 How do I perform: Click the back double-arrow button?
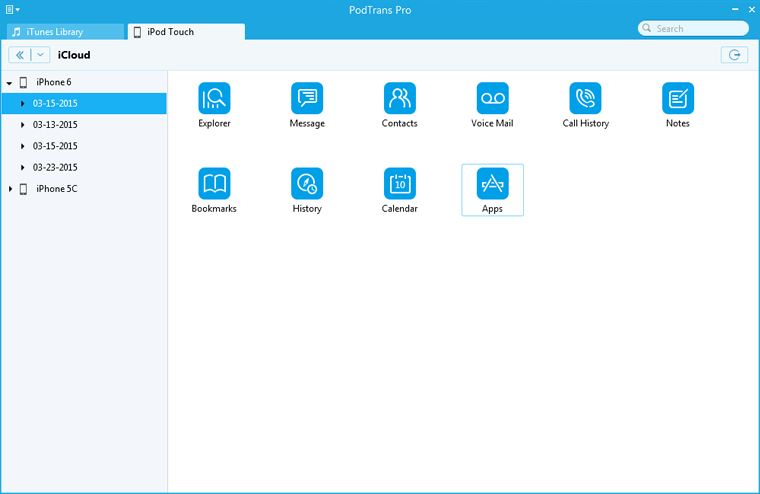click(19, 55)
